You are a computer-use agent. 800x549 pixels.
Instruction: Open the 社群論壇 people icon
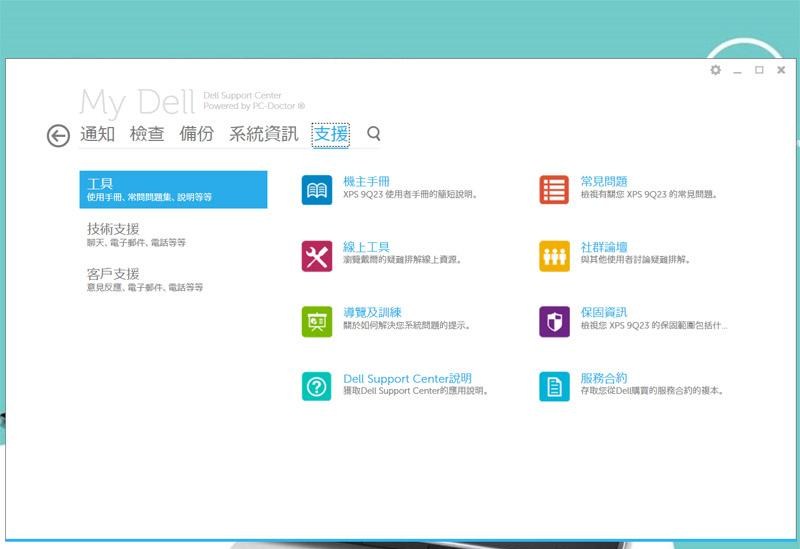554,256
